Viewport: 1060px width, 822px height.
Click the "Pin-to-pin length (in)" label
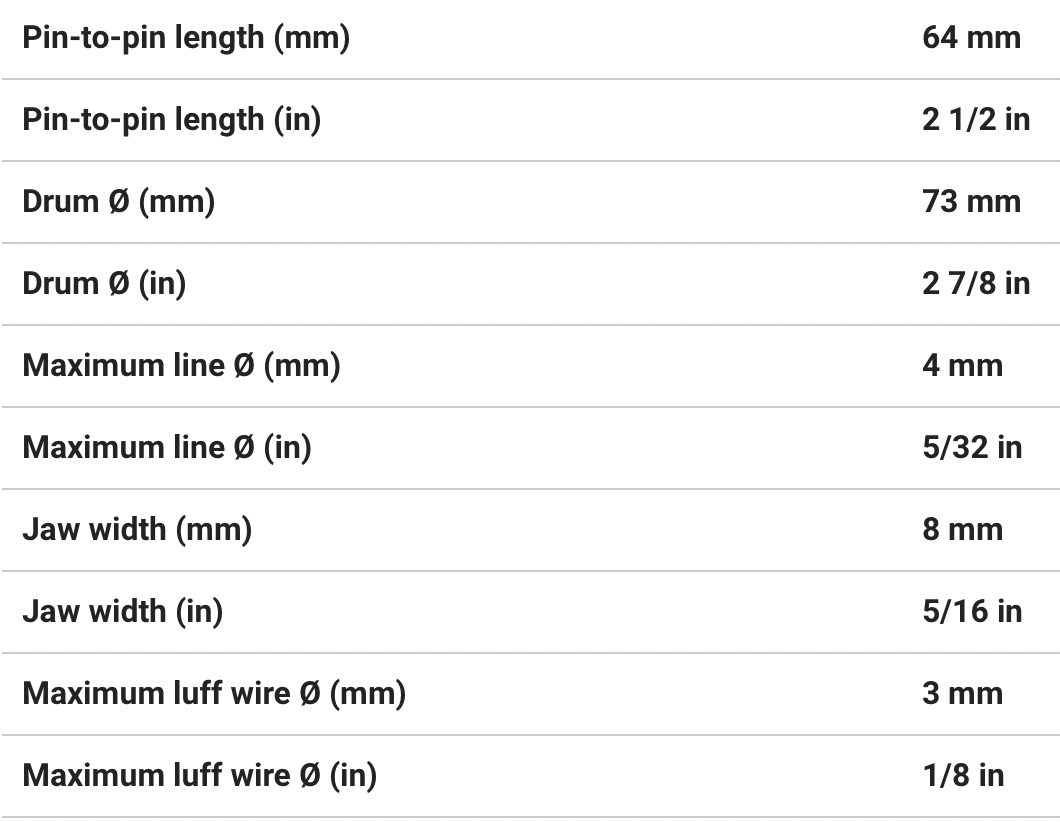click(x=171, y=120)
